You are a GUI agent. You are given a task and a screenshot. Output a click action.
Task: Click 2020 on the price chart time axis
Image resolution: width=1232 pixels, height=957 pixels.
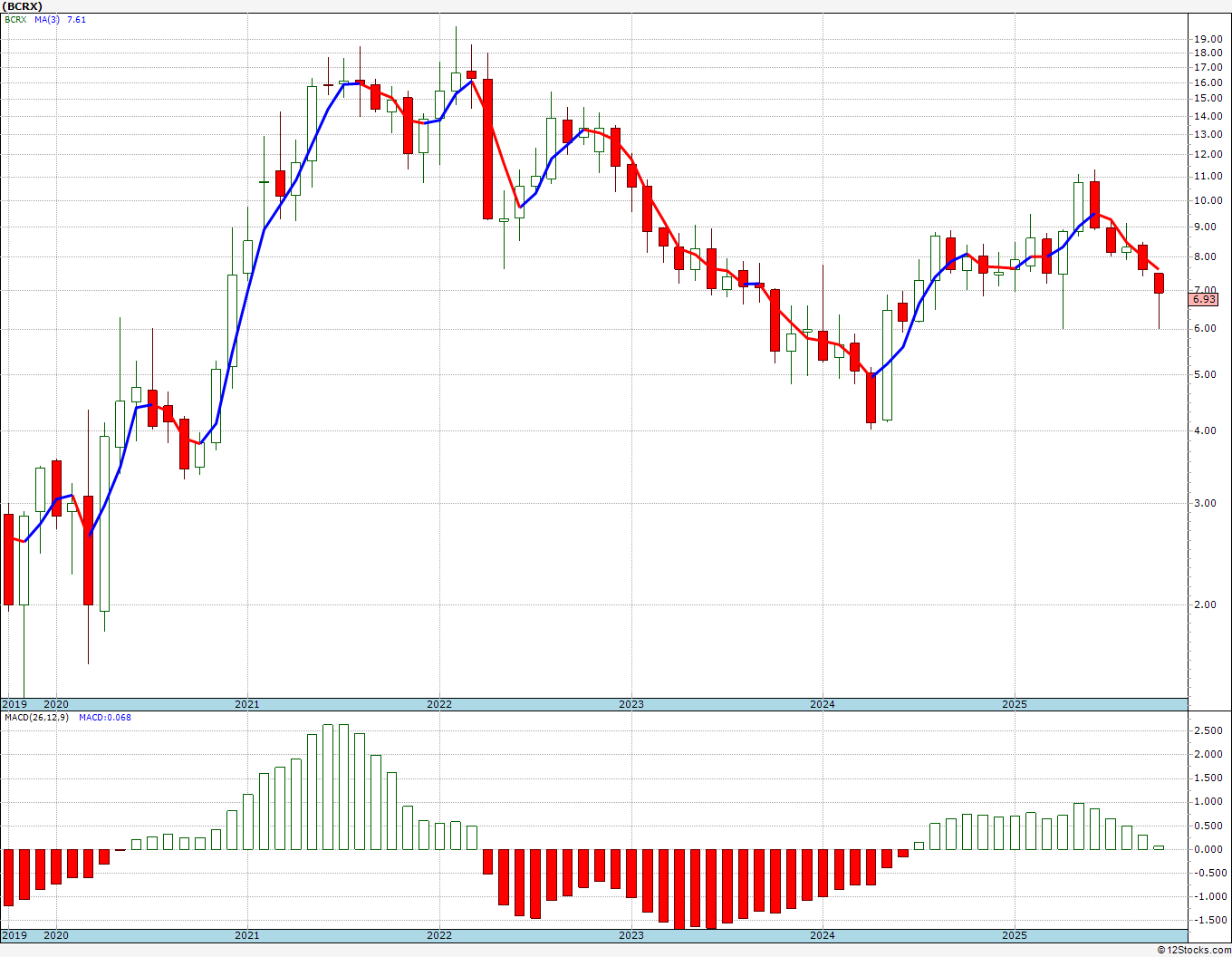[56, 704]
